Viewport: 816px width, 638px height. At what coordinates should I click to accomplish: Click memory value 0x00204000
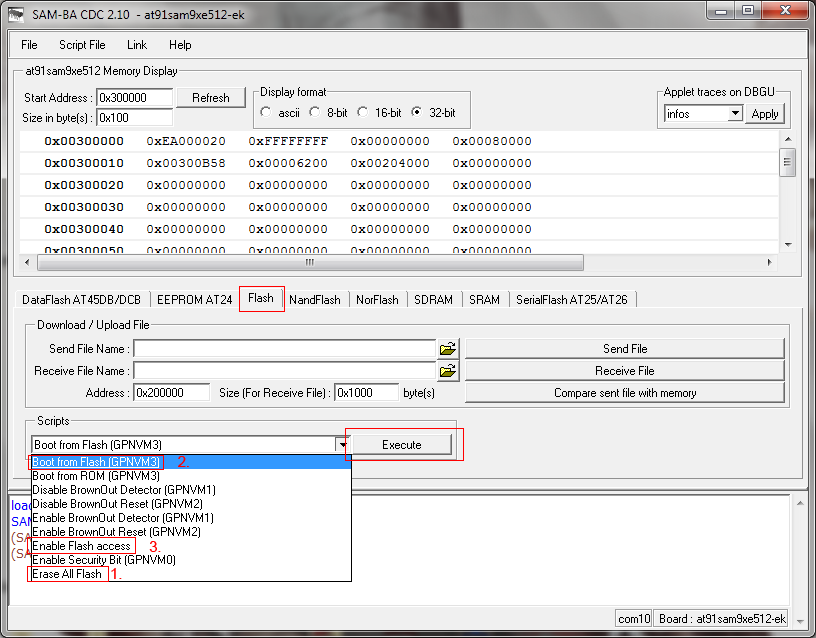tap(390, 163)
